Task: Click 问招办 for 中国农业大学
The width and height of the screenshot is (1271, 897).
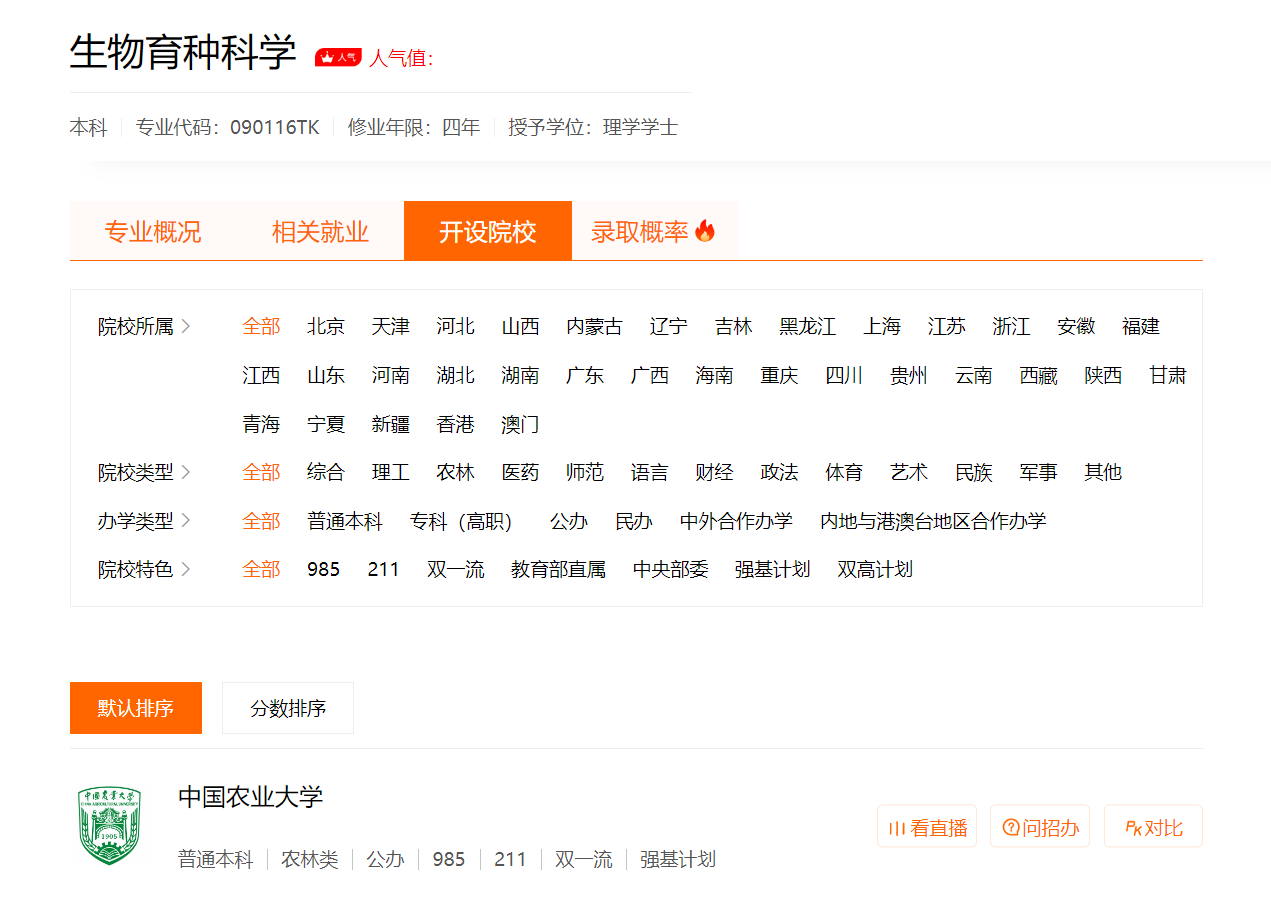Action: (x=1040, y=827)
